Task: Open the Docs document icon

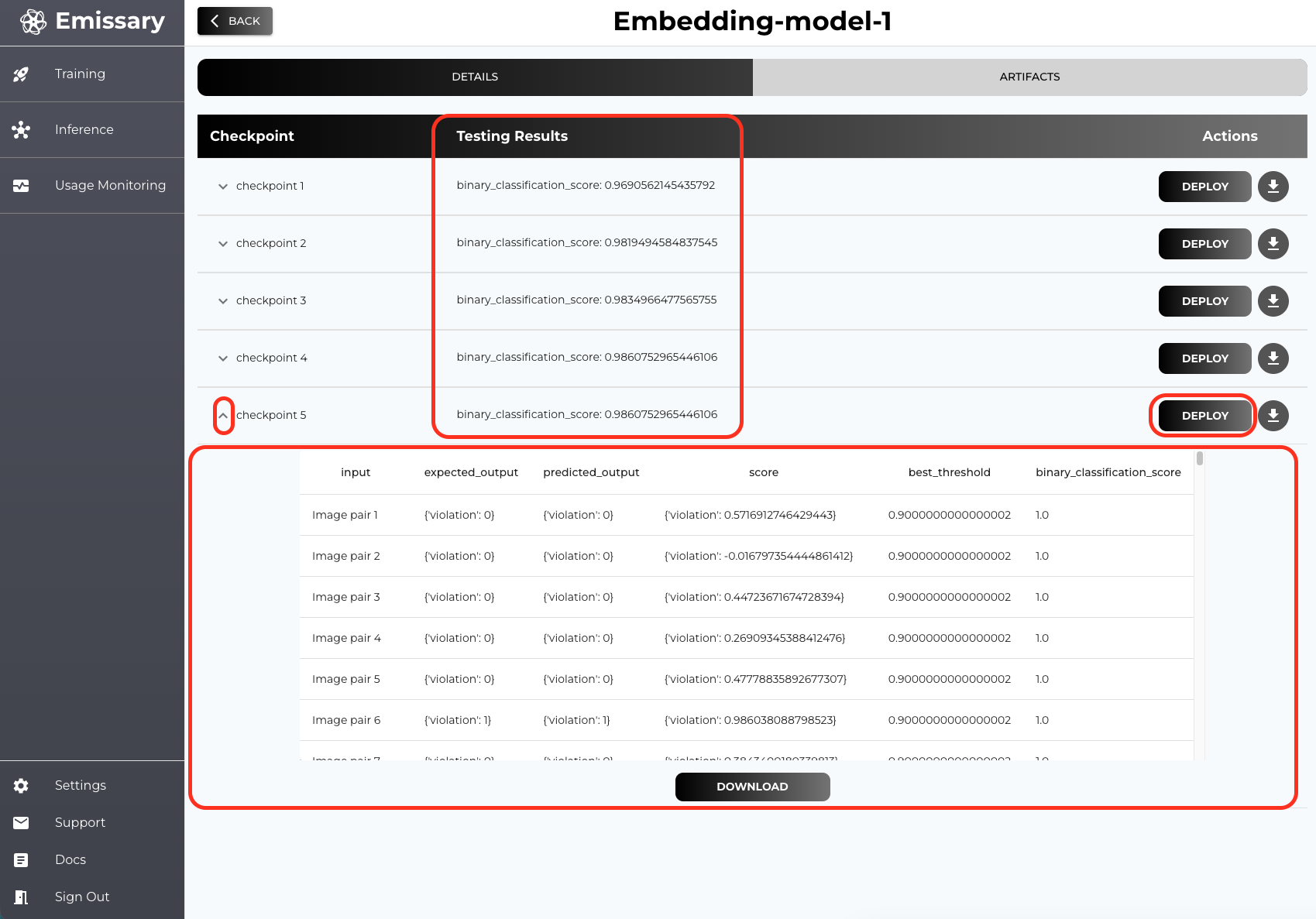Action: (21, 860)
